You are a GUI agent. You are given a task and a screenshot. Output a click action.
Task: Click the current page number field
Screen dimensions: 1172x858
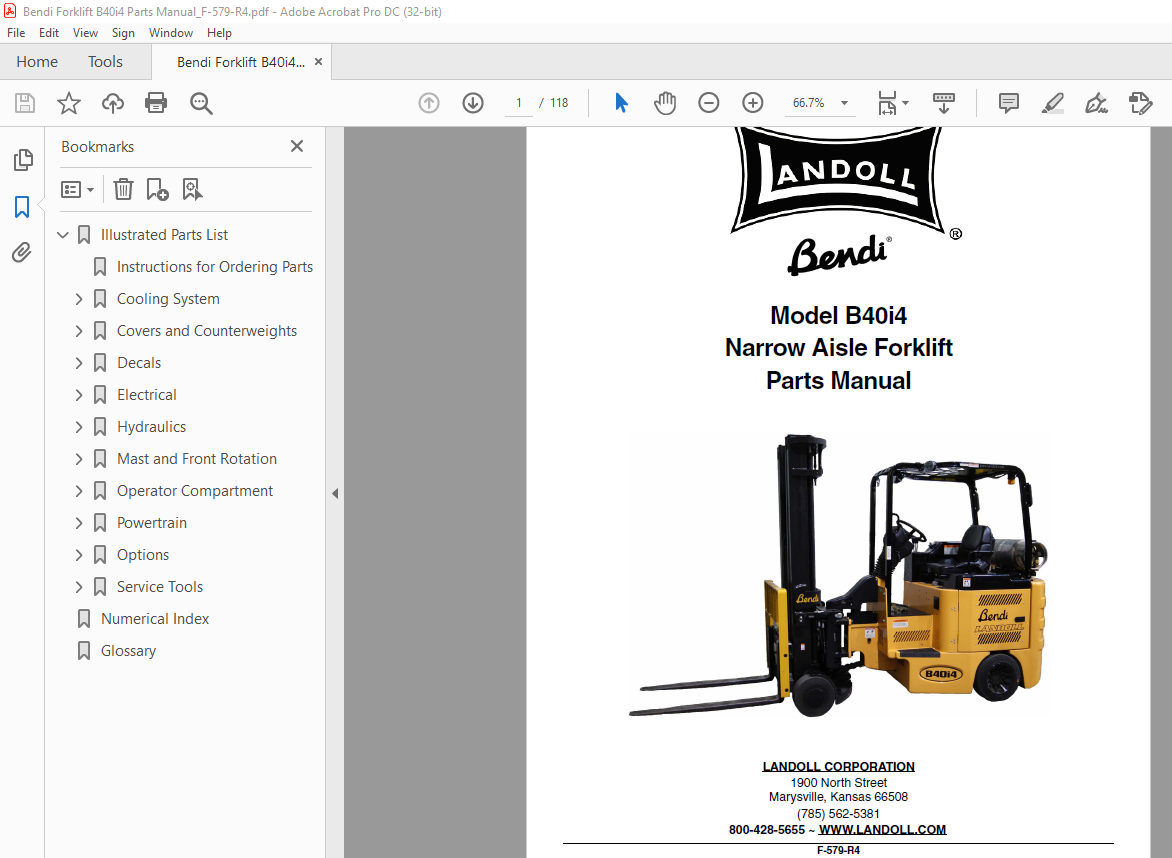click(519, 103)
